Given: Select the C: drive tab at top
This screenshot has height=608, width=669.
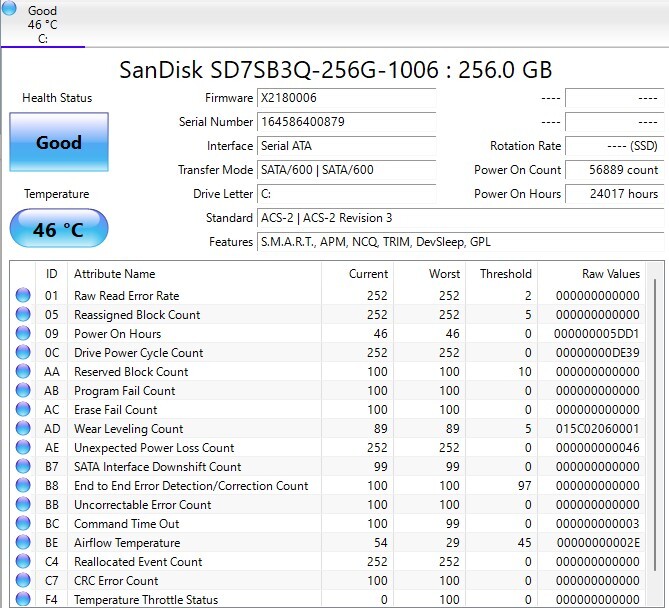Looking at the screenshot, I should pos(42,24).
